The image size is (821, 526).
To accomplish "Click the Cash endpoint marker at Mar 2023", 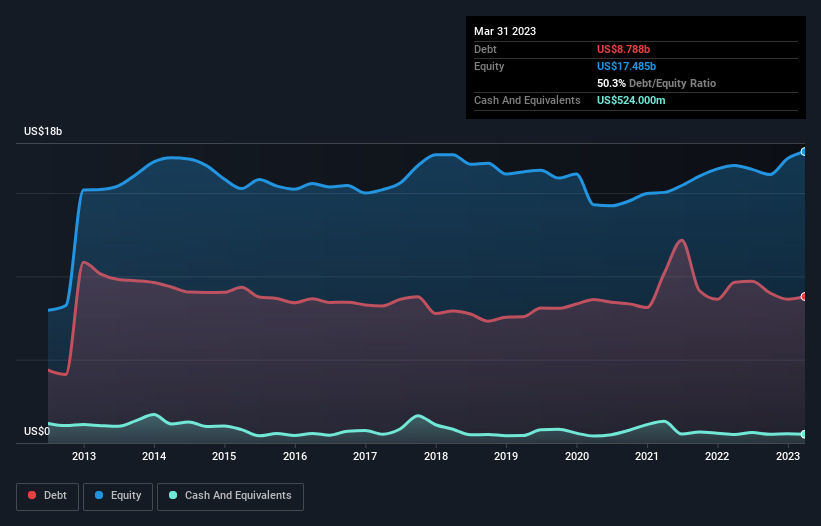I will point(804,434).
